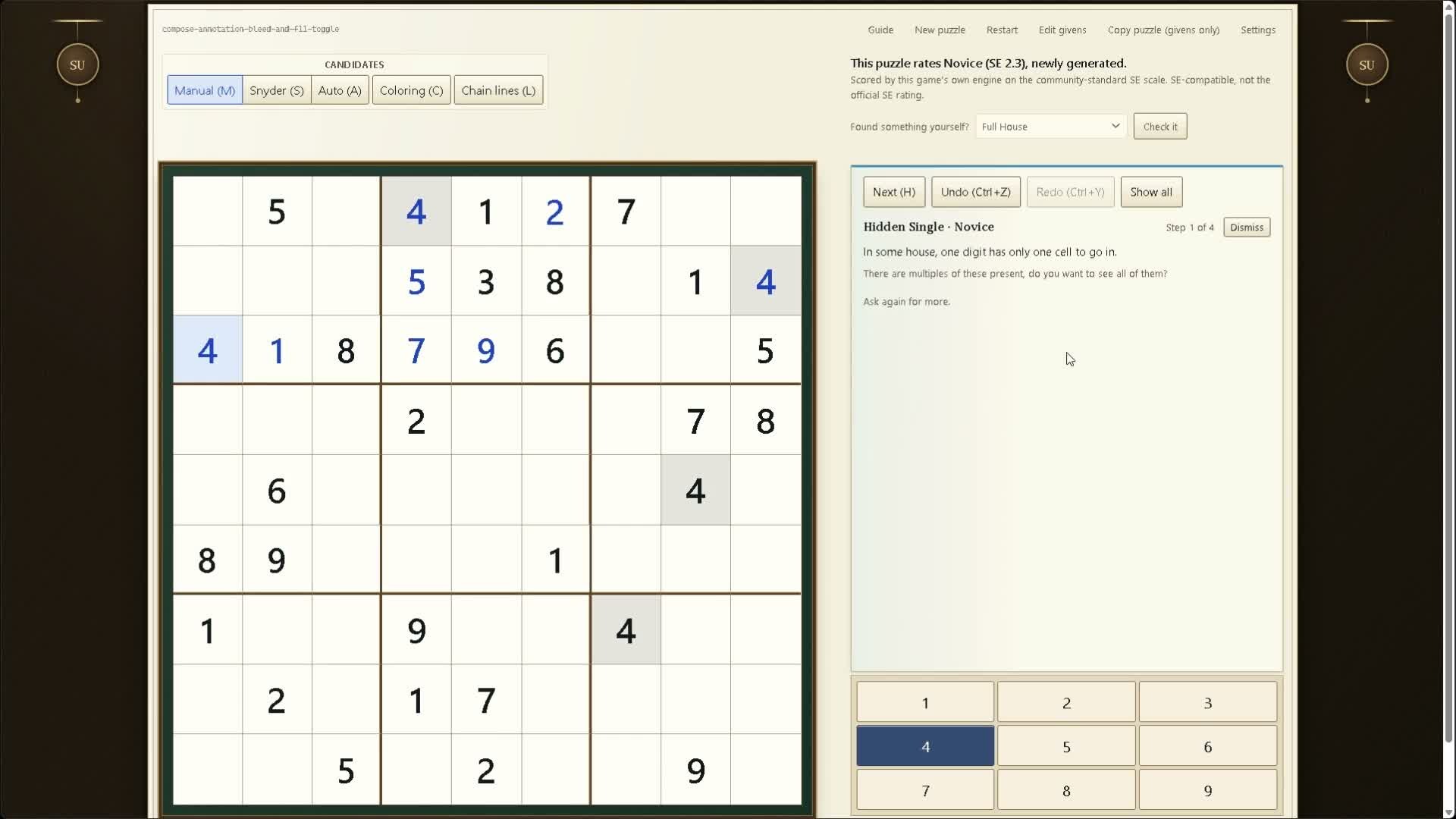Get the next hint with Next (H)
The height and width of the screenshot is (819, 1456).
(894, 193)
